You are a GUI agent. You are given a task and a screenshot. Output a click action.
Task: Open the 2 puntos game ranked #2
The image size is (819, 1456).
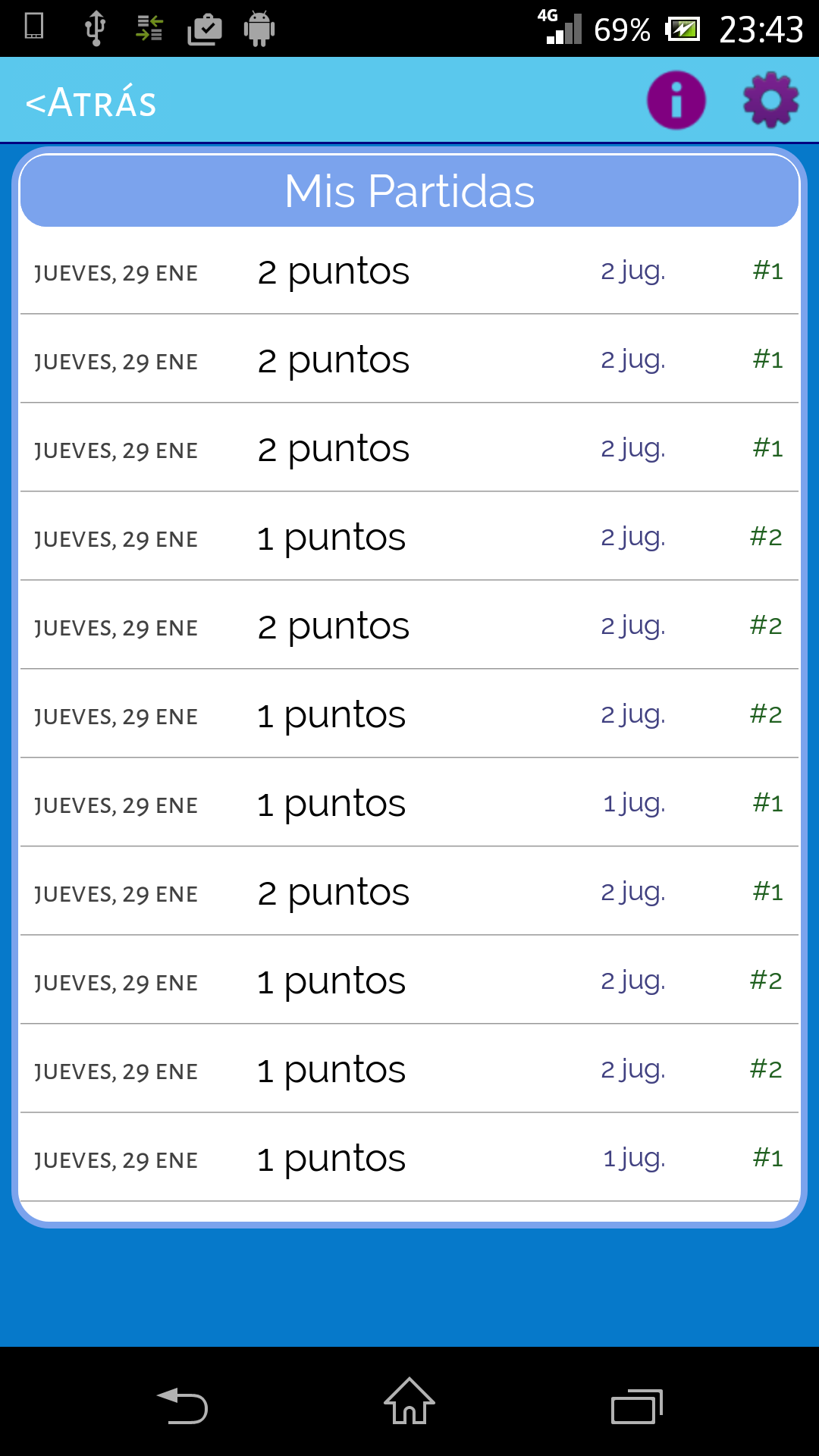click(x=409, y=626)
